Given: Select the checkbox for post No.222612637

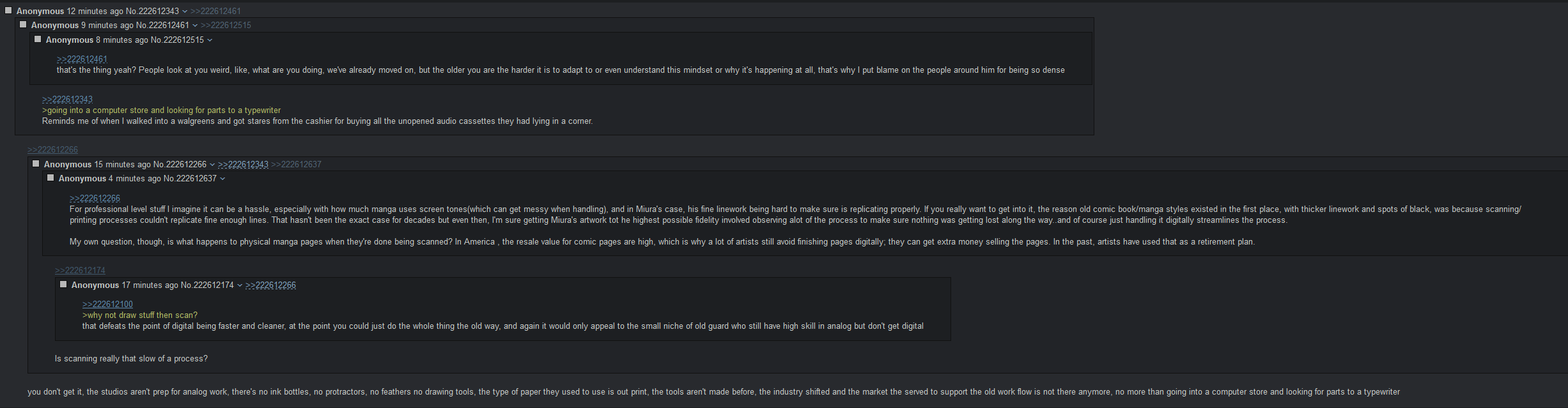Looking at the screenshot, I should (50, 178).
